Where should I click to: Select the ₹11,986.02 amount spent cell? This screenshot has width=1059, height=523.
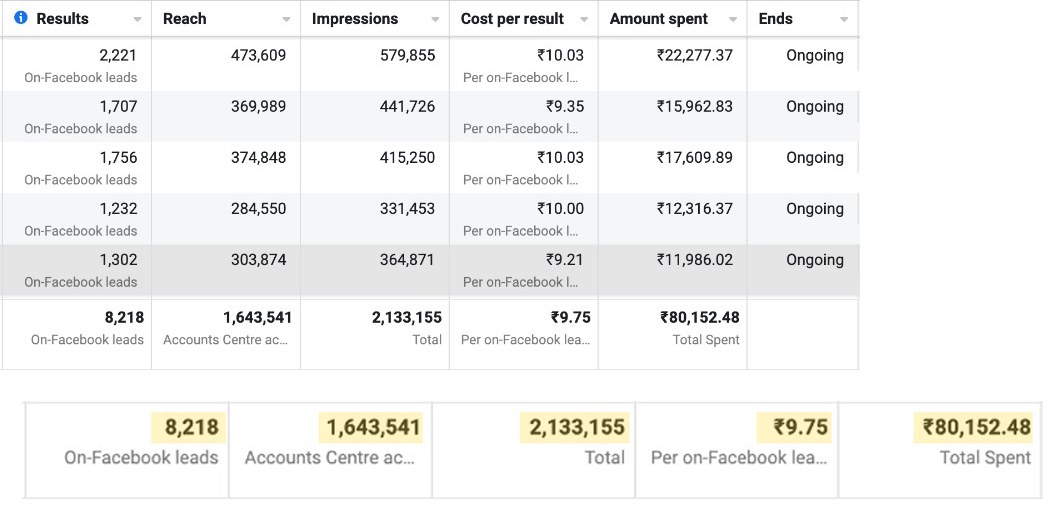[x=694, y=260]
